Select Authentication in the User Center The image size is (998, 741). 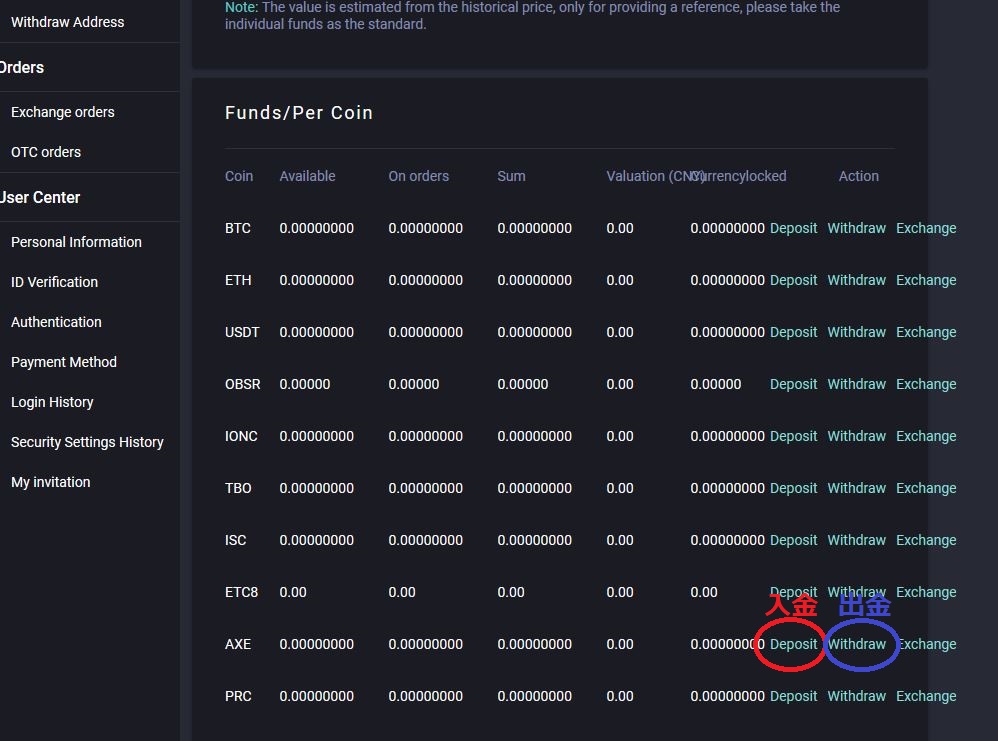click(56, 322)
